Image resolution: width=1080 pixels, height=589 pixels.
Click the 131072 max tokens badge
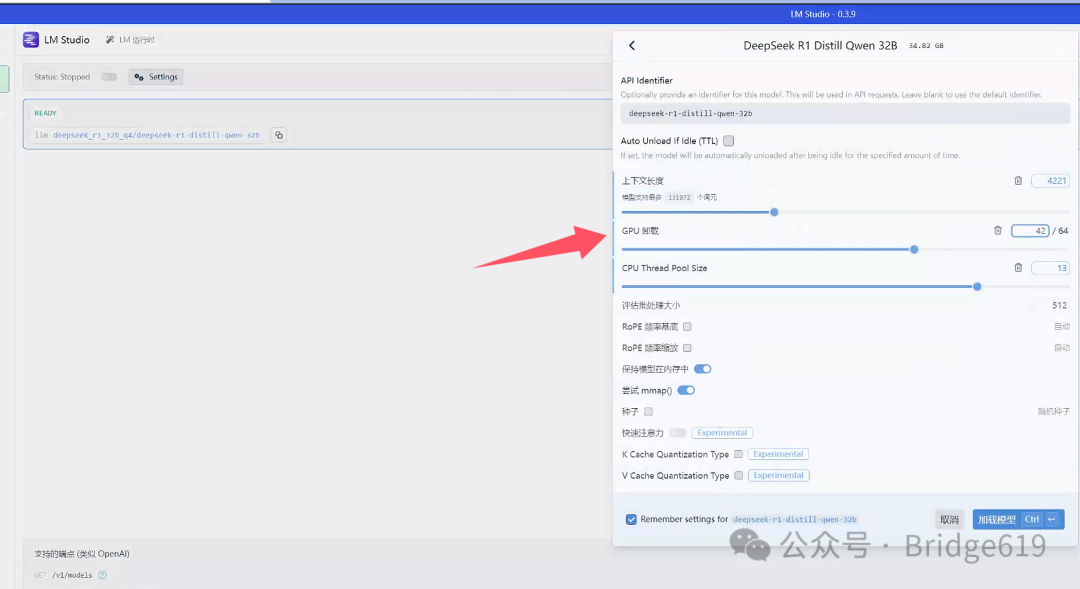pyautogui.click(x=679, y=197)
